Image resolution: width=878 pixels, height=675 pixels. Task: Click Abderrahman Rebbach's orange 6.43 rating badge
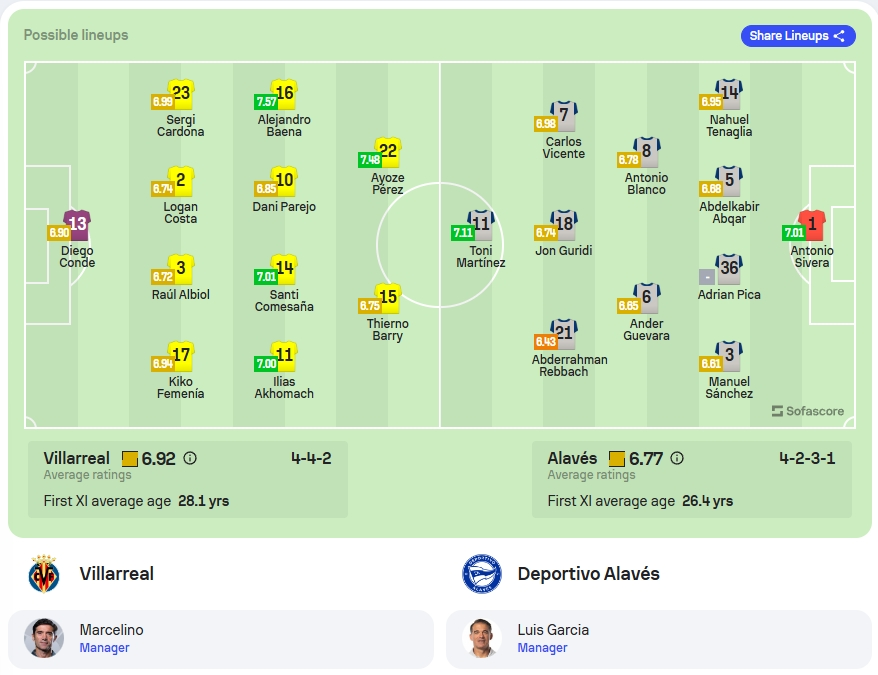pyautogui.click(x=545, y=341)
